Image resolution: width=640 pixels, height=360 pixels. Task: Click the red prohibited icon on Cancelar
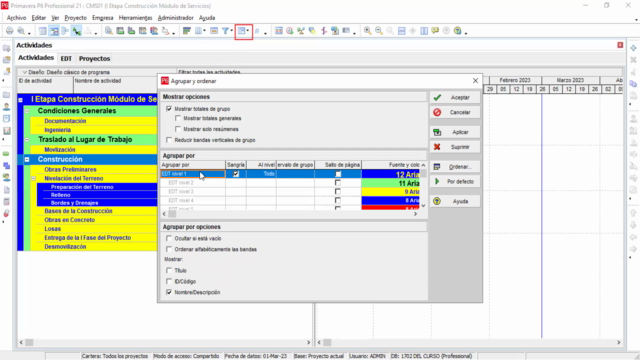coord(437,112)
